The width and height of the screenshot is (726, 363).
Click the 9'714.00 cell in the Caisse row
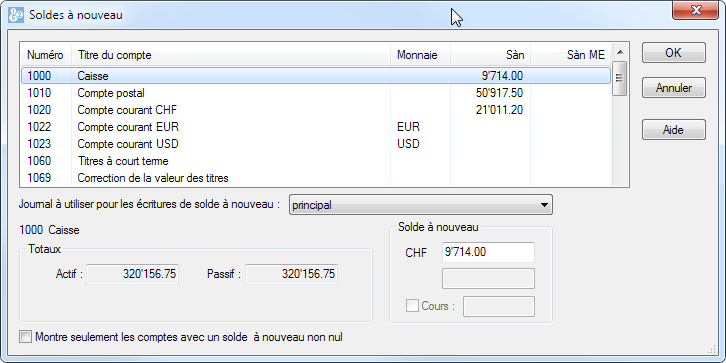(502, 75)
